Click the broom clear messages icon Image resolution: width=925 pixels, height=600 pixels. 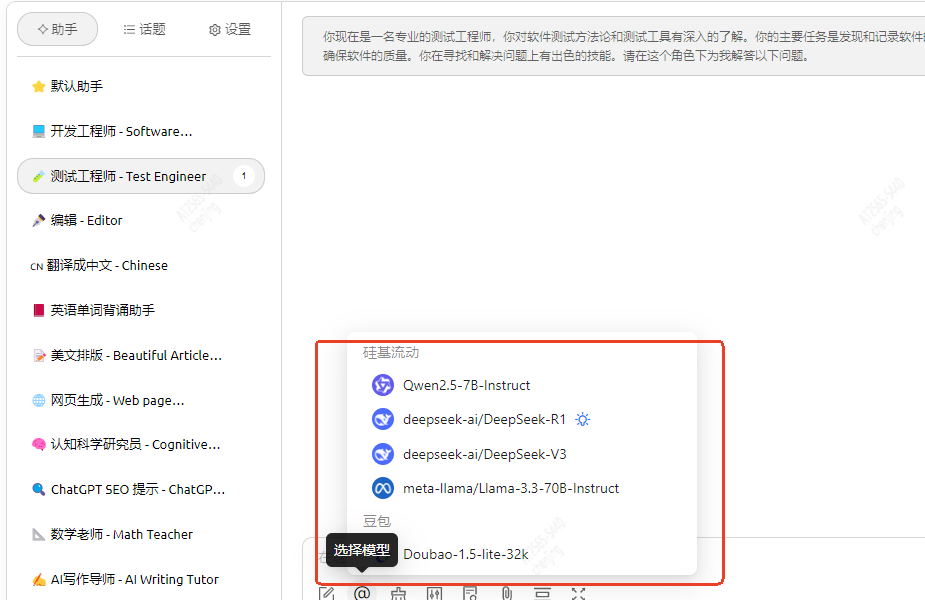pos(398,593)
